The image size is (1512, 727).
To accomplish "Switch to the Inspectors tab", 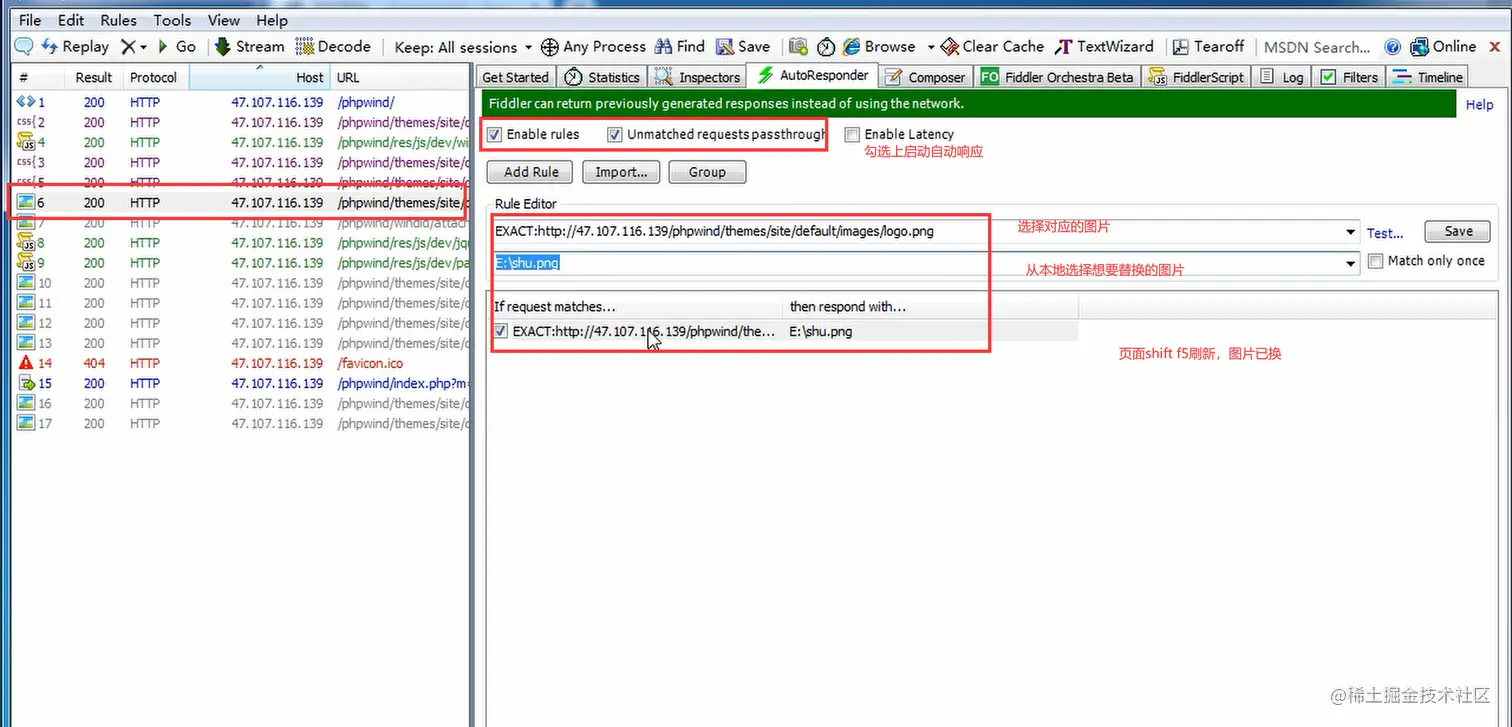I will pos(698,77).
